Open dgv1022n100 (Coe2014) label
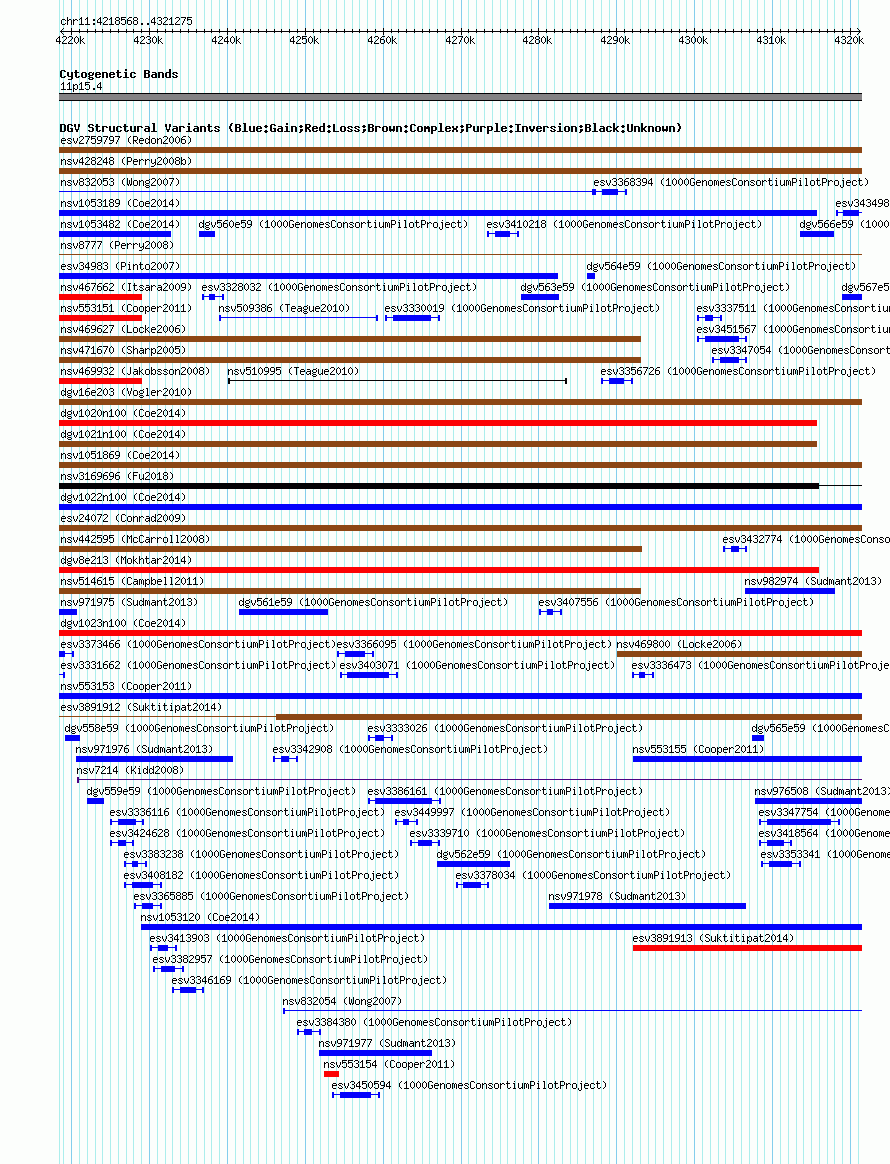Screen dimensions: 890x1164 tap(122, 497)
